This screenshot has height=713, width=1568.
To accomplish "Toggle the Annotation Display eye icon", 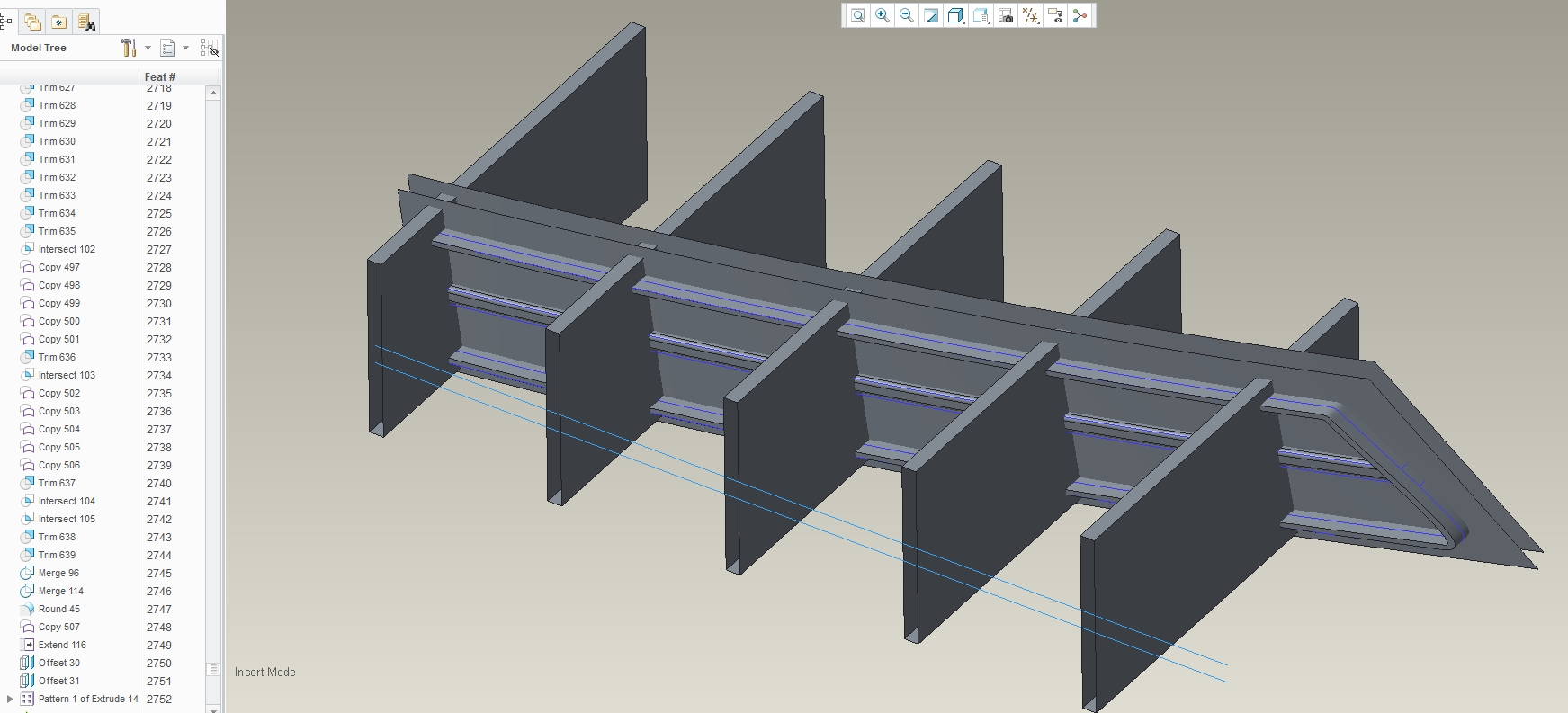I will pos(1055,15).
